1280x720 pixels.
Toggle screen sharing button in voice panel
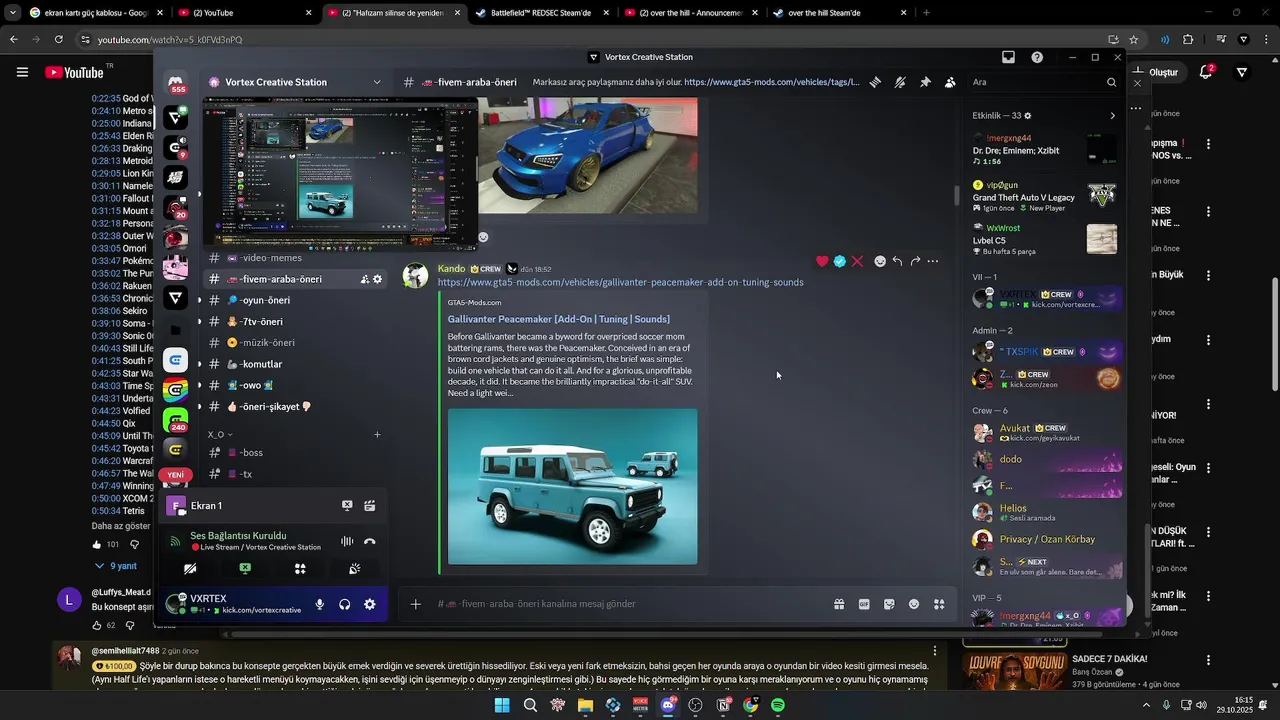[x=245, y=569]
